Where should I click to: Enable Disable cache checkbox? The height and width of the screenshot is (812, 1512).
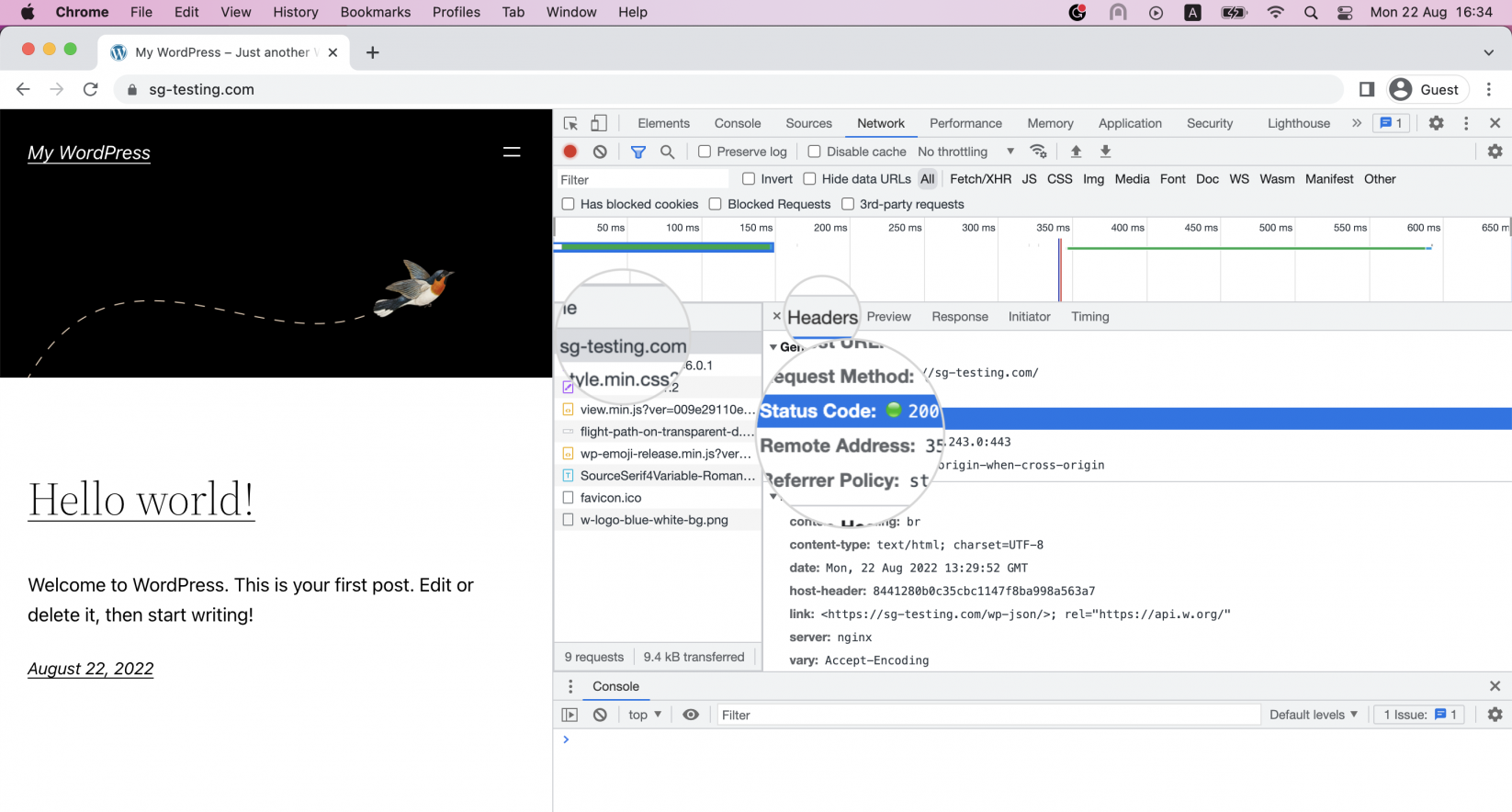(814, 152)
